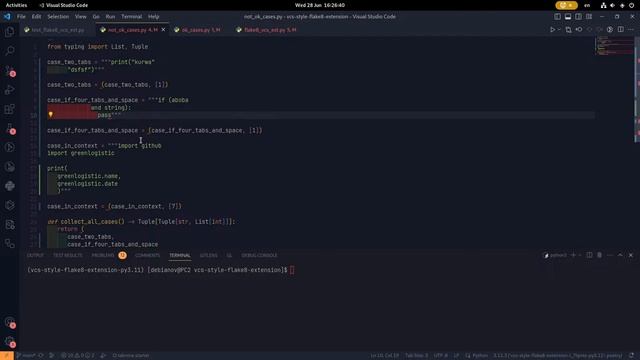Switch to the DEBUG CONSOLE panel tab
640x360 pixels.
point(259,255)
